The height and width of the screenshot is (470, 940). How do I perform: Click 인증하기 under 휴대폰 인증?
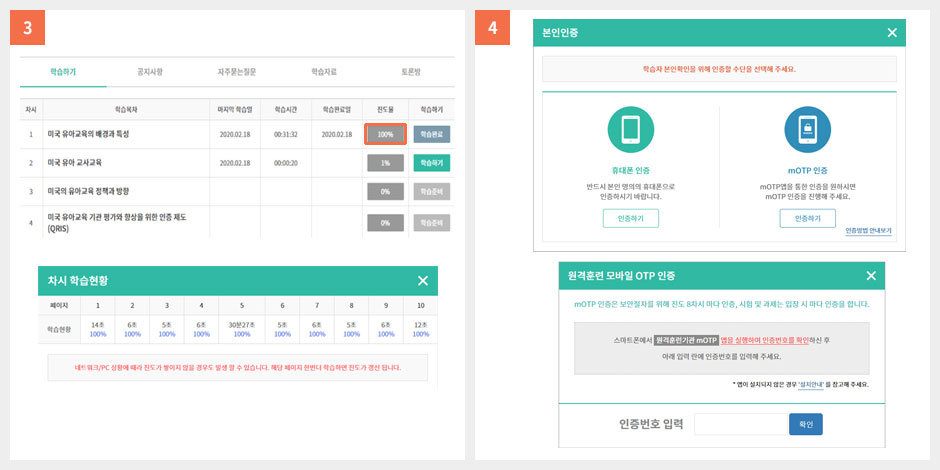(x=630, y=218)
